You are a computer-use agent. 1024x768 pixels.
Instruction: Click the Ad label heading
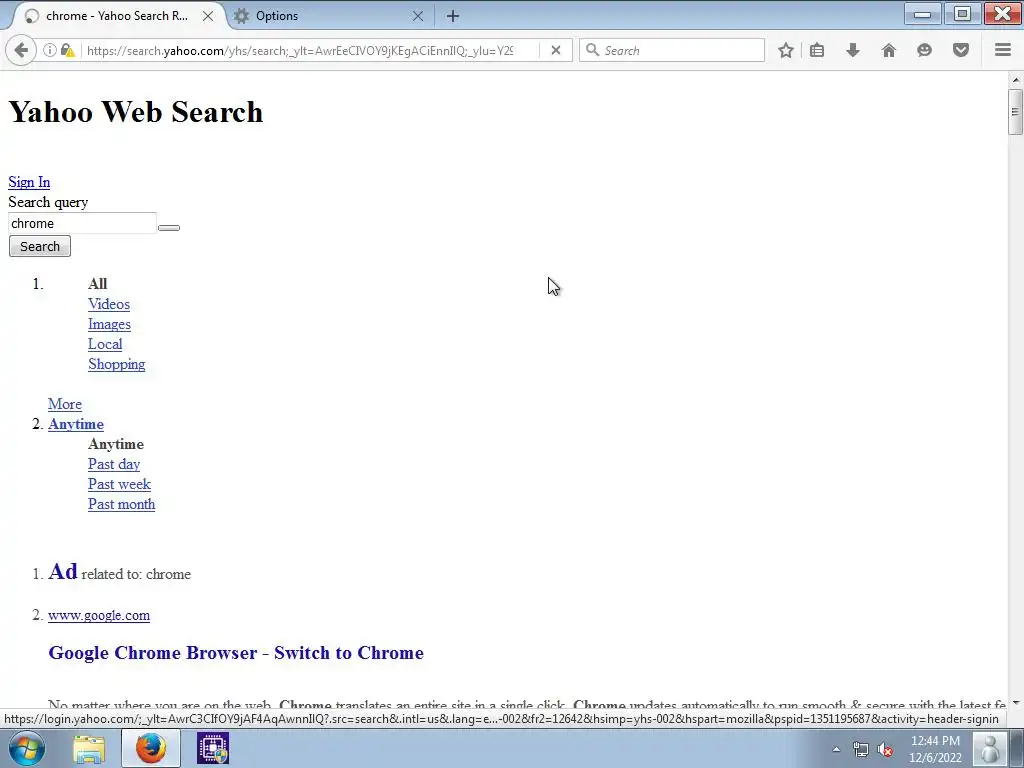click(x=63, y=572)
